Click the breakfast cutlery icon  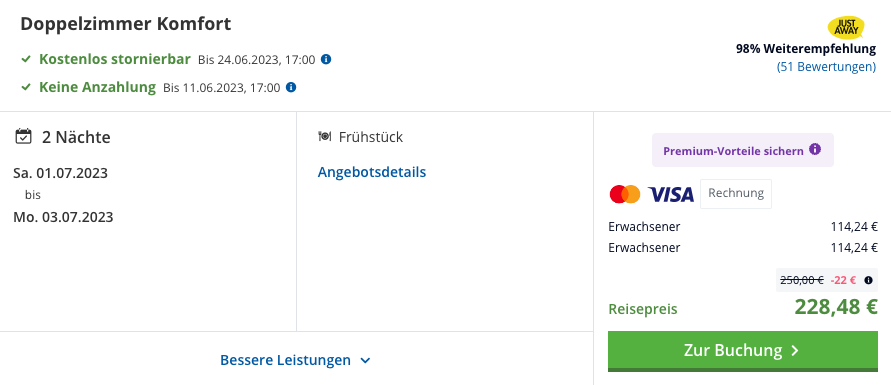pos(324,137)
